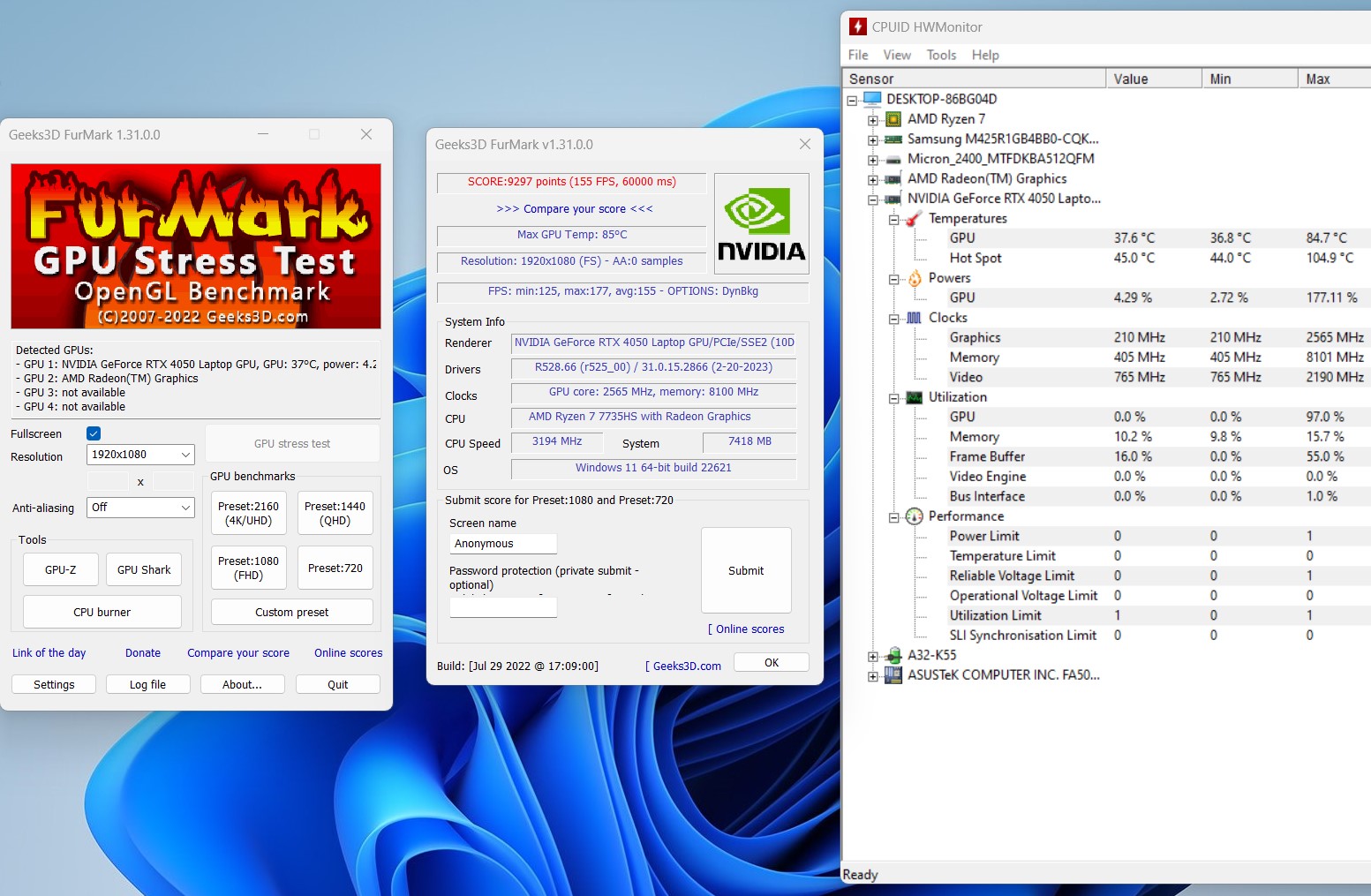Start the GPU stress test
1371x896 pixels.
tap(292, 443)
